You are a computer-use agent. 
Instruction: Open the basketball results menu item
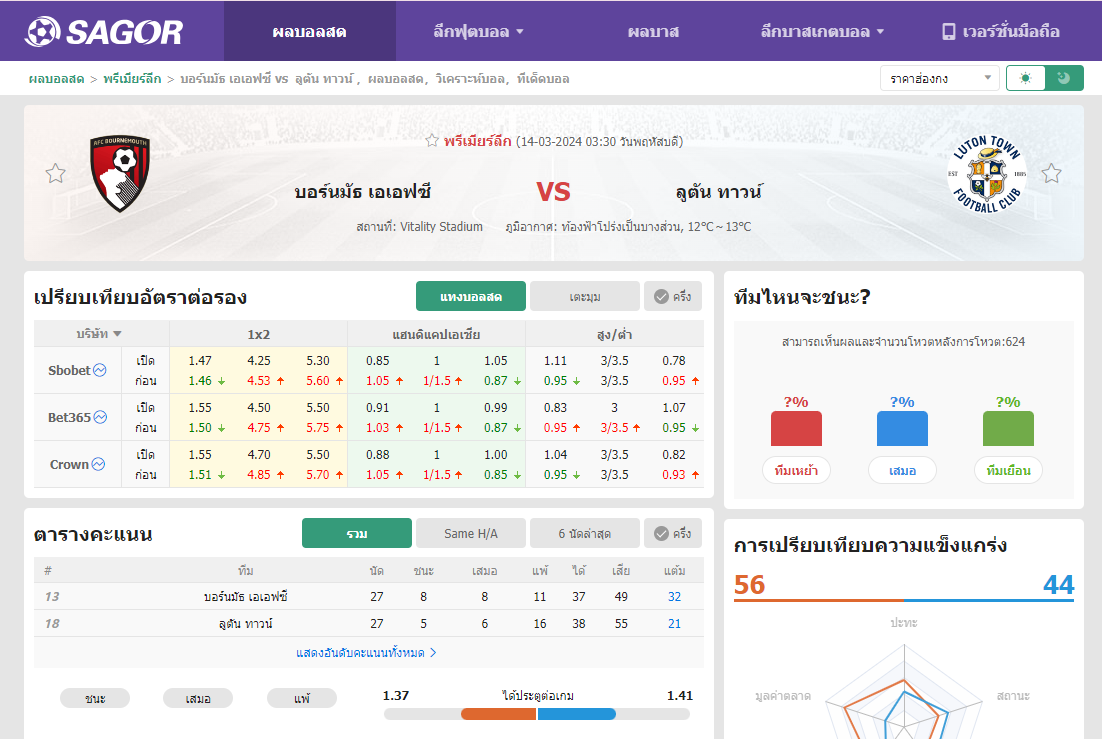pyautogui.click(x=653, y=32)
